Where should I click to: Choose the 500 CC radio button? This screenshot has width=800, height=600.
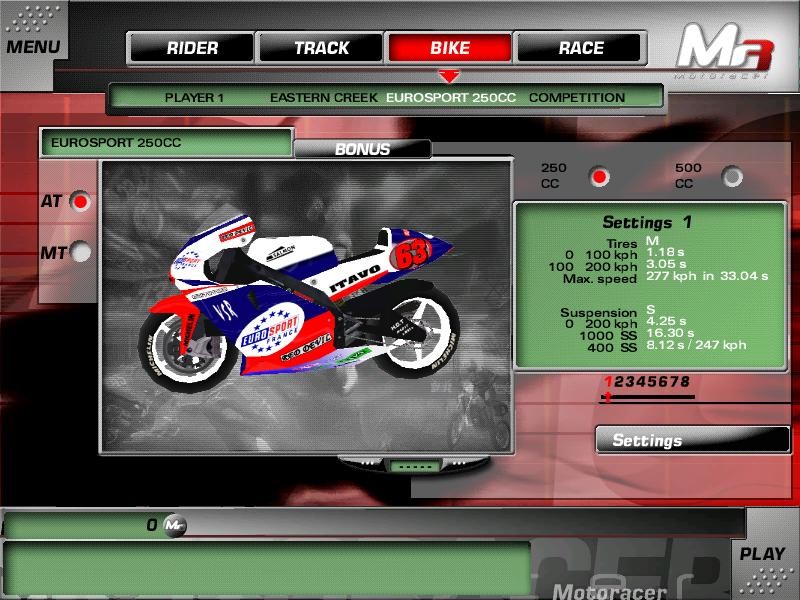coord(733,177)
